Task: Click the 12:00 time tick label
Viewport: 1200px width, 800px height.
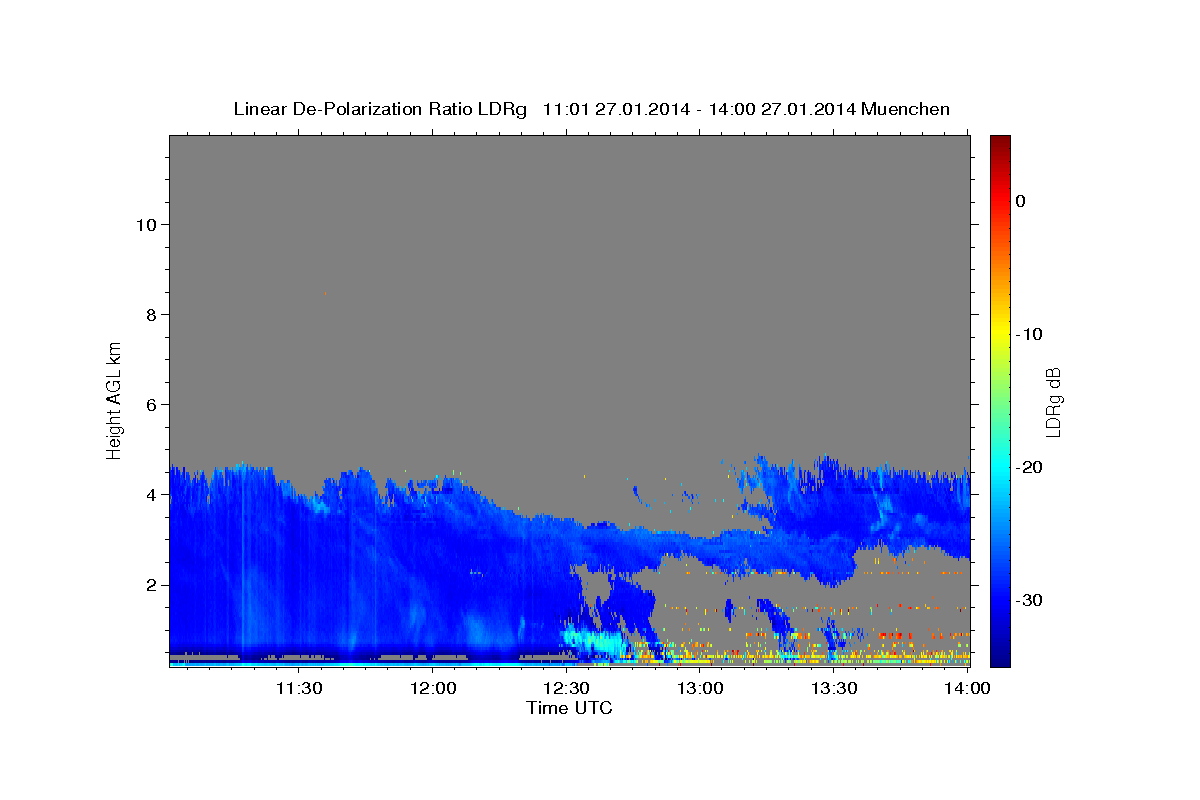Action: [x=432, y=688]
